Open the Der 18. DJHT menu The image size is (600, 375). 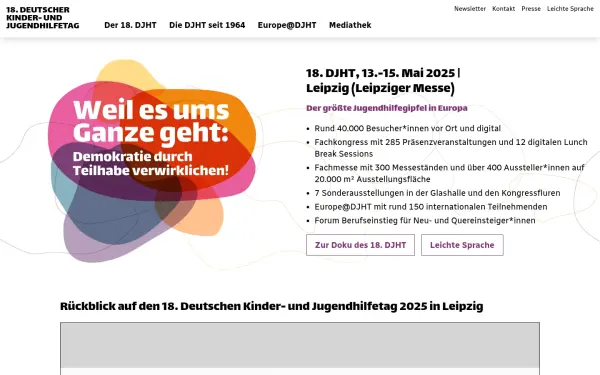tap(130, 25)
